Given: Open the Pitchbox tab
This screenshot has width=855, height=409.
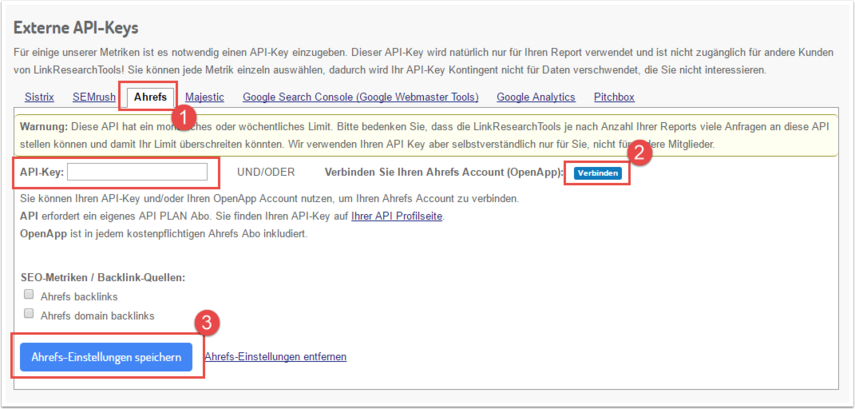Looking at the screenshot, I should tap(614, 97).
